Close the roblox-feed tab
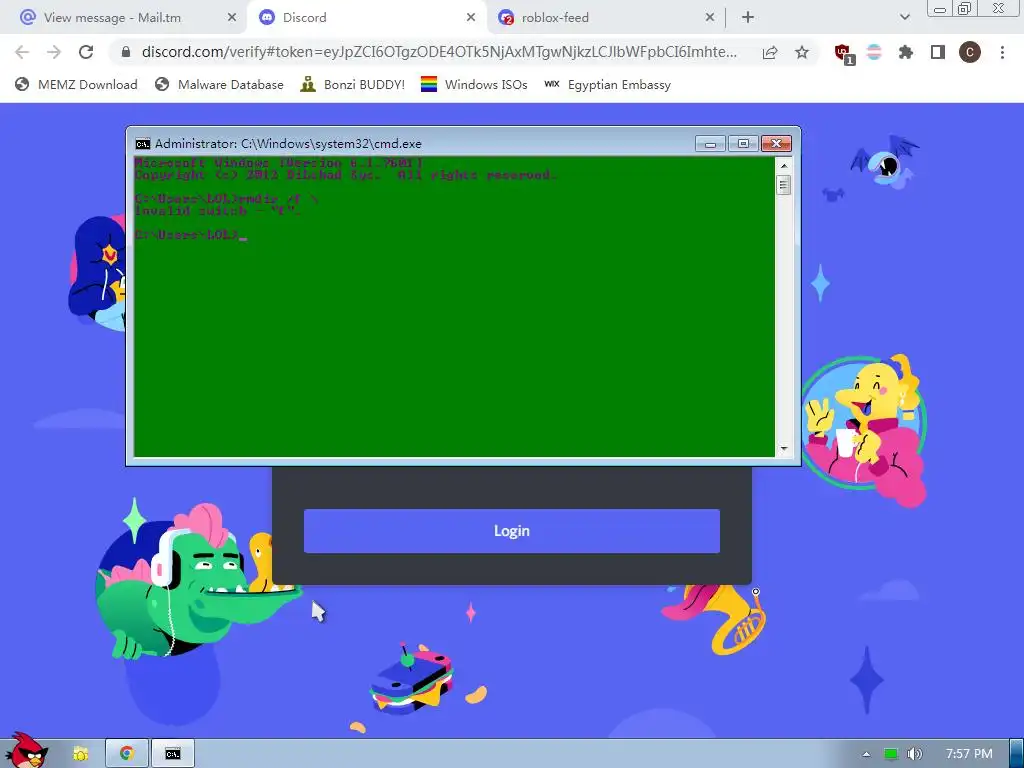The height and width of the screenshot is (768, 1024). coord(710,18)
